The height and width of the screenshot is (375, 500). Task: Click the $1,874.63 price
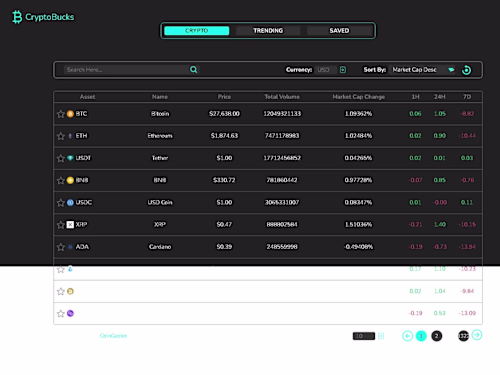tap(224, 136)
